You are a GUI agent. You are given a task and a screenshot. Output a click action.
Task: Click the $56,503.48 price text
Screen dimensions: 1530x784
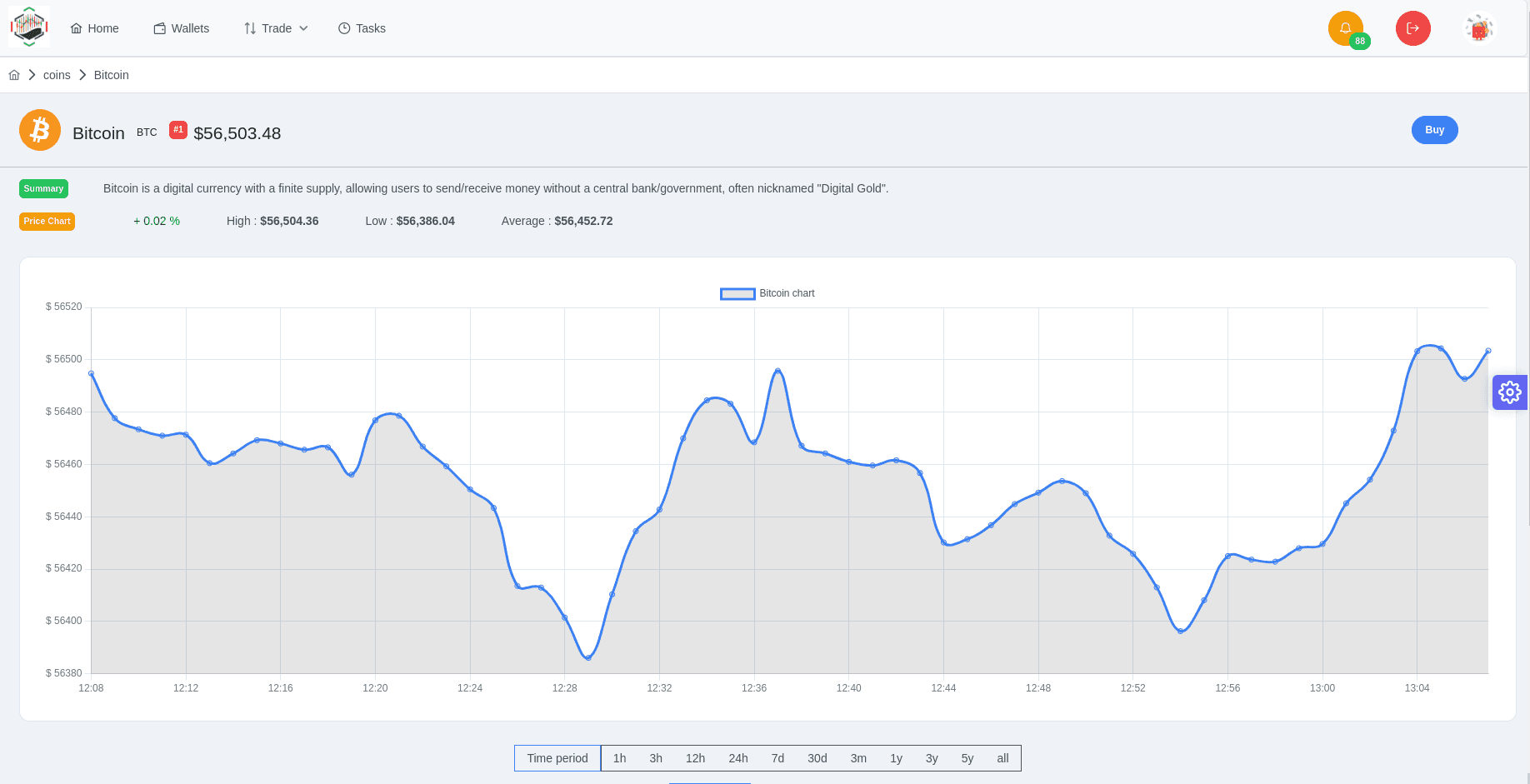(x=237, y=133)
